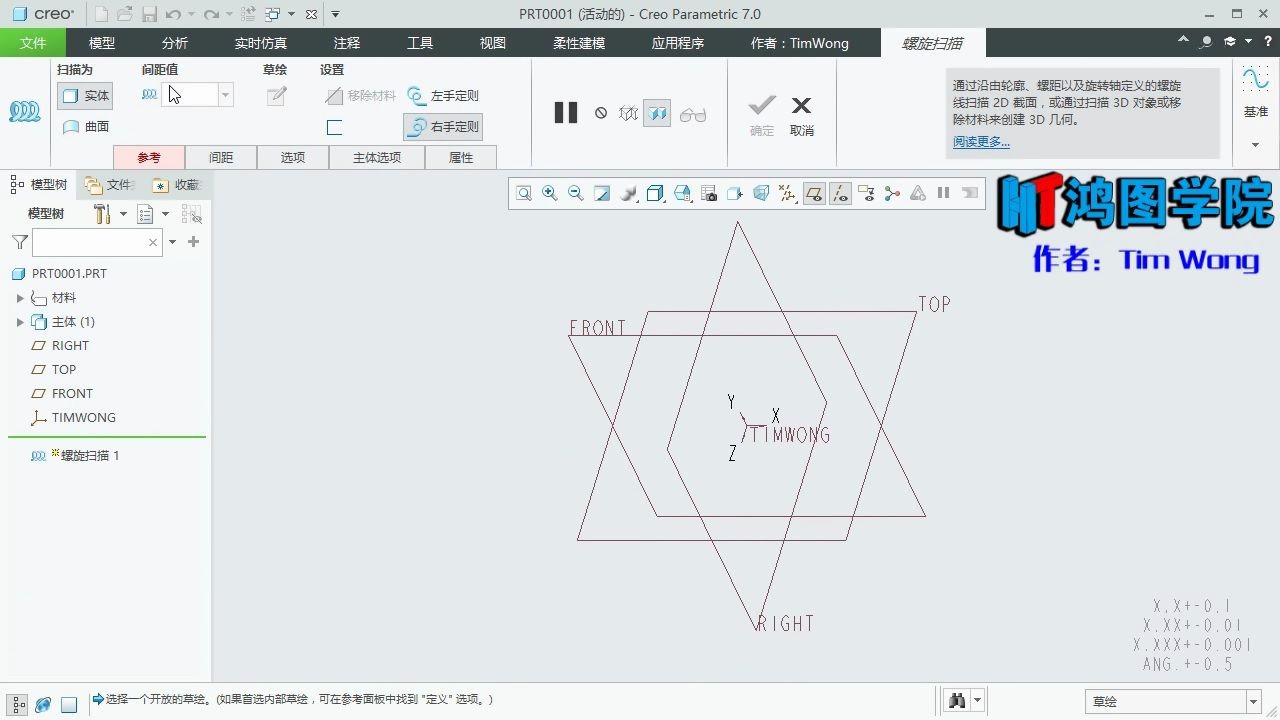Viewport: 1280px width, 720px height.
Task: Click the thin feature square icon under 设置
Action: click(335, 127)
